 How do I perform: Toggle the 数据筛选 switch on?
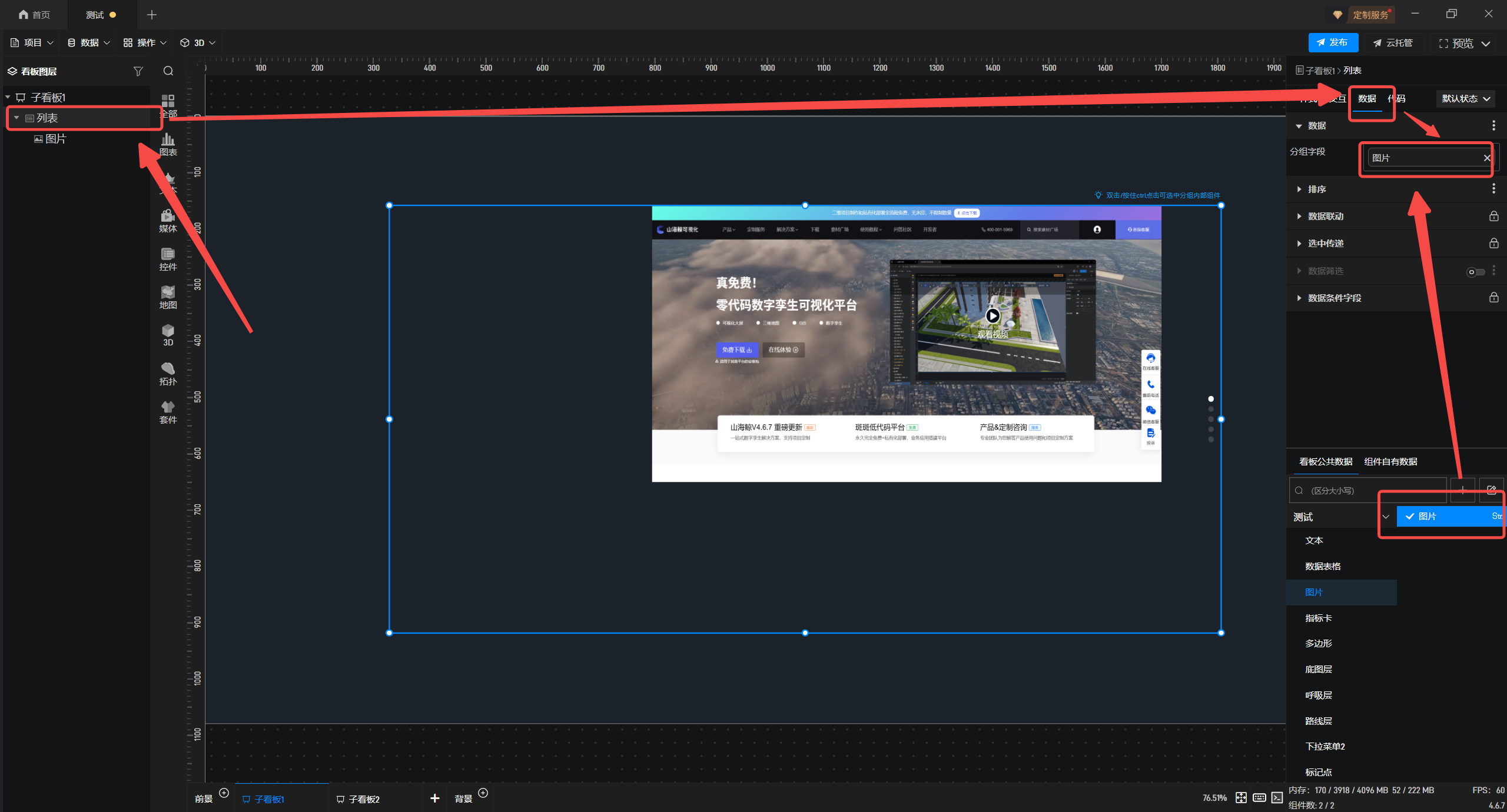click(x=1475, y=271)
